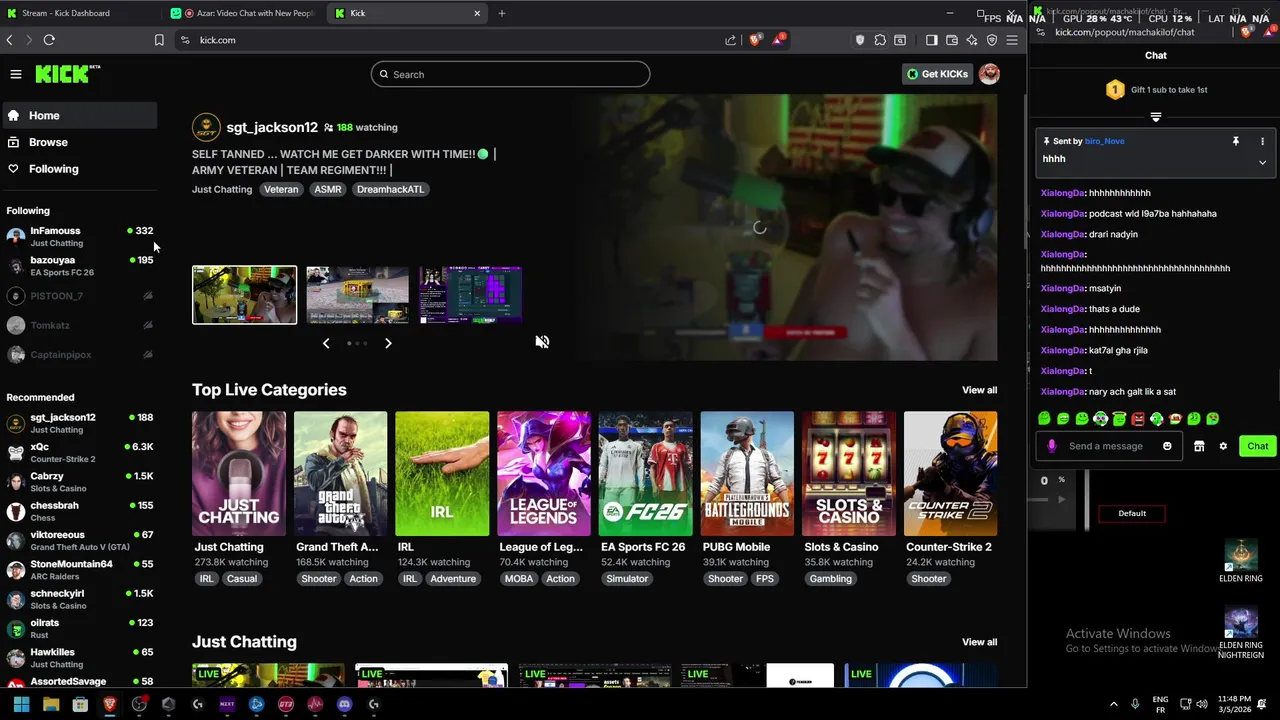This screenshot has height=720, width=1280.
Task: Select second featured stream thumbnail
Action: [358, 295]
